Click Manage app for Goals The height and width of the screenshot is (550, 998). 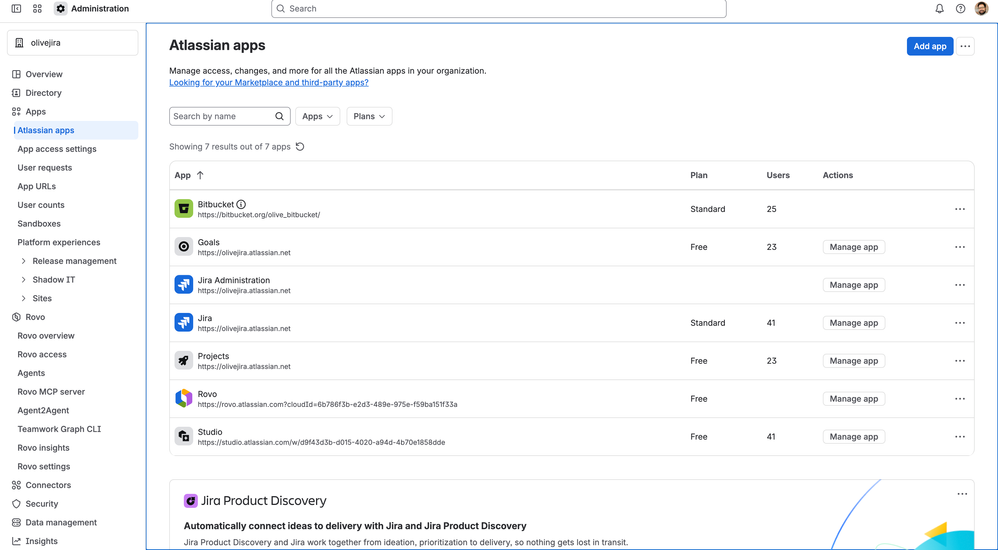854,247
